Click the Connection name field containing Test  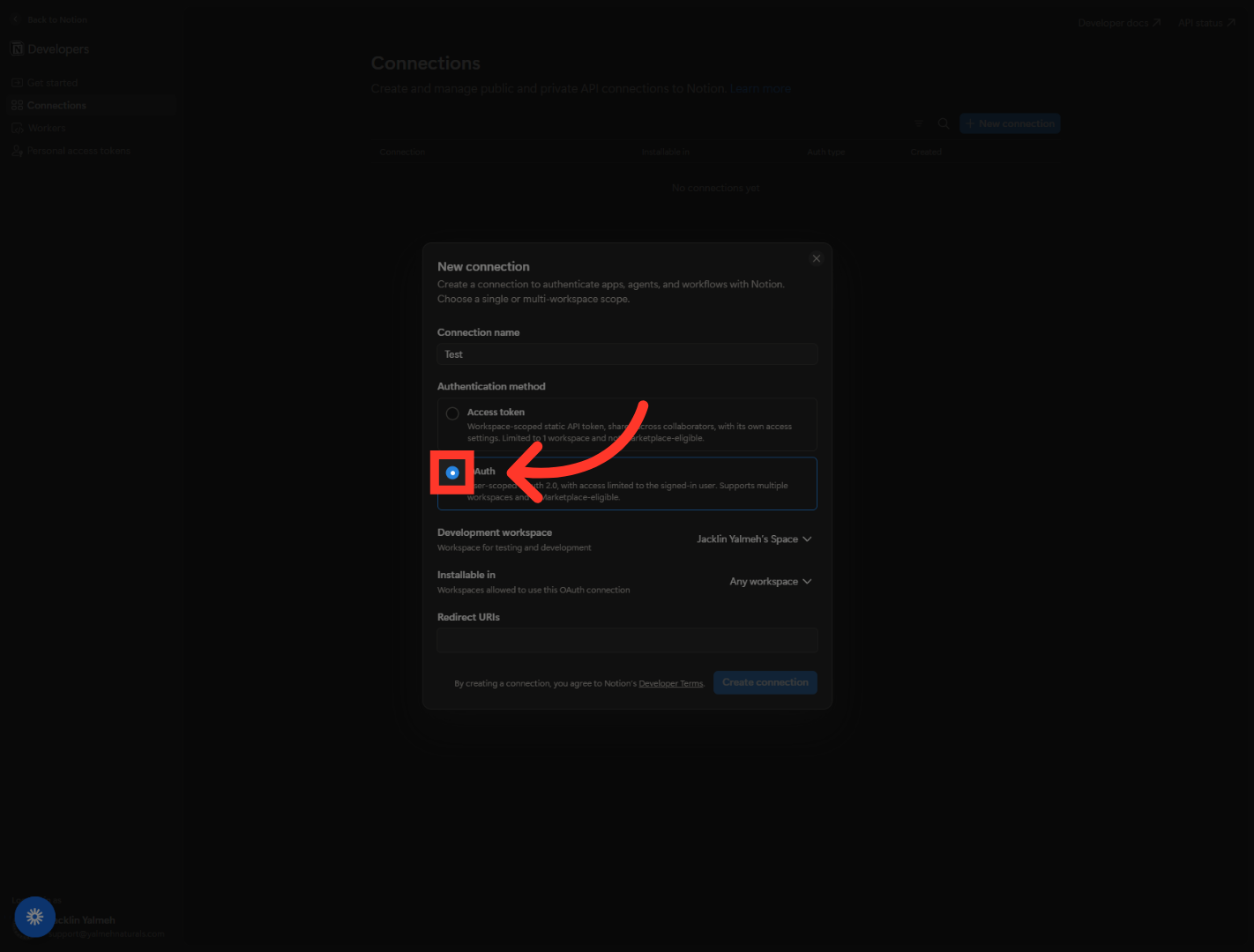click(x=627, y=354)
